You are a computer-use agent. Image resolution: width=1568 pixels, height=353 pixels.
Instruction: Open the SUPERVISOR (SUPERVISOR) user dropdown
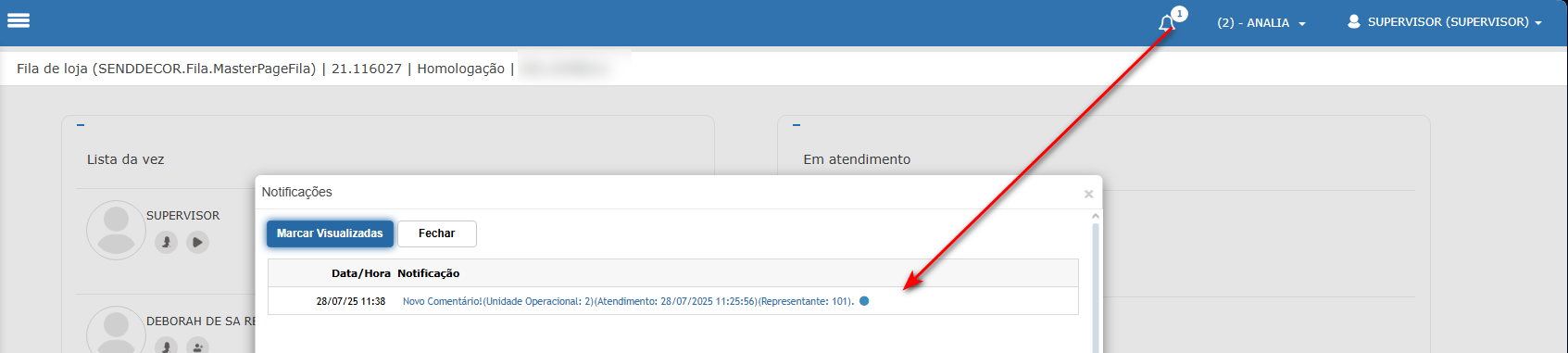[1445, 22]
